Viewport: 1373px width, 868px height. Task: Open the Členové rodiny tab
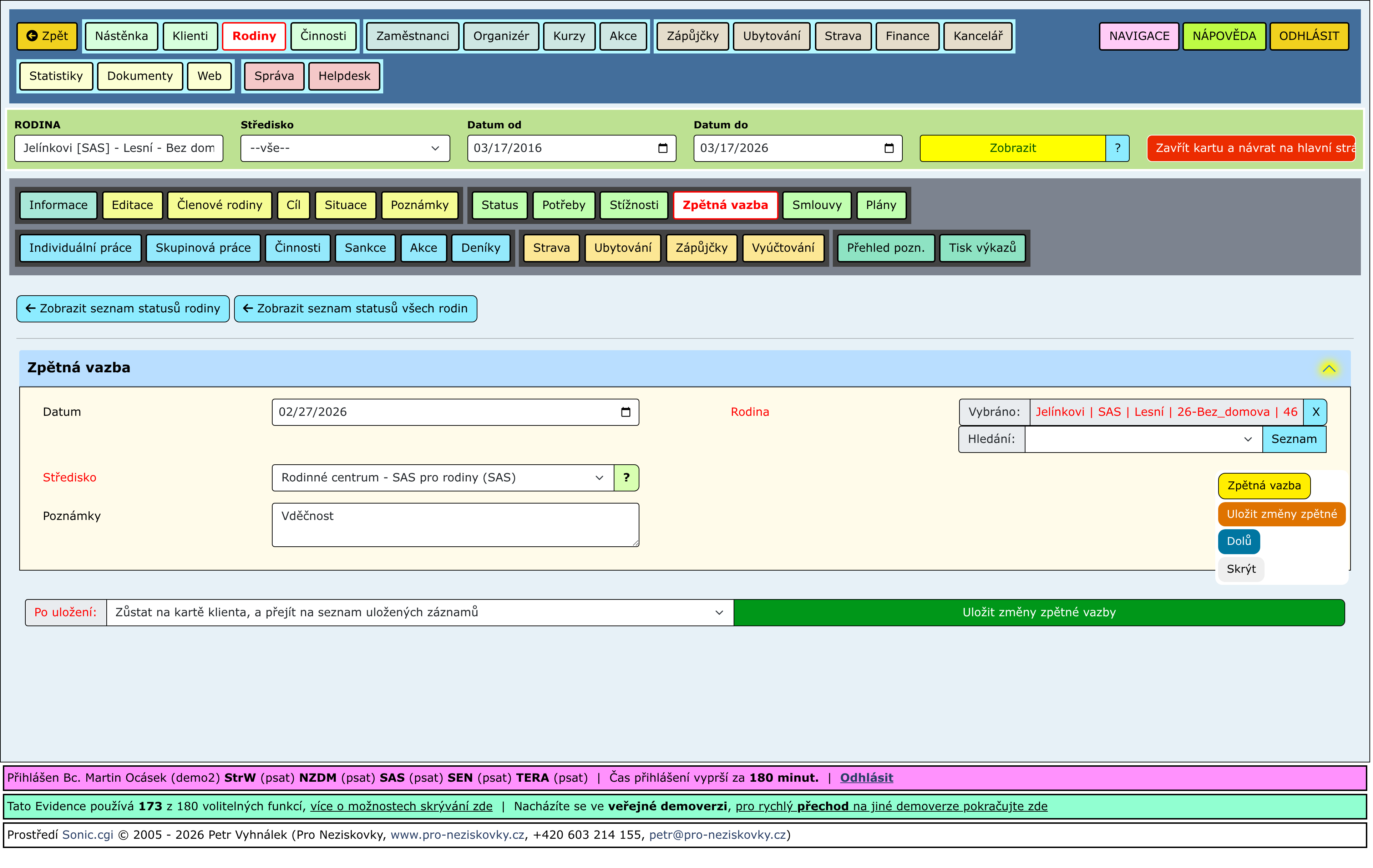click(x=219, y=205)
